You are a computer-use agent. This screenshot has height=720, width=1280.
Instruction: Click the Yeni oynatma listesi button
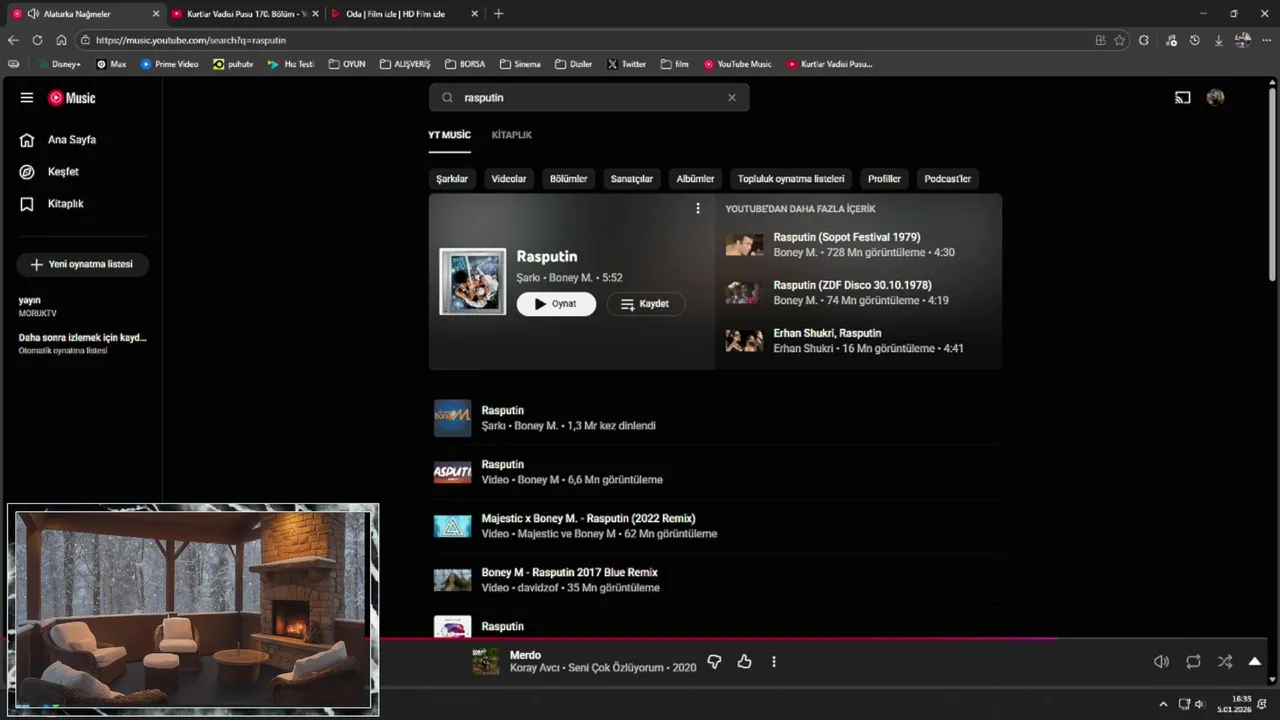pyautogui.click(x=82, y=264)
